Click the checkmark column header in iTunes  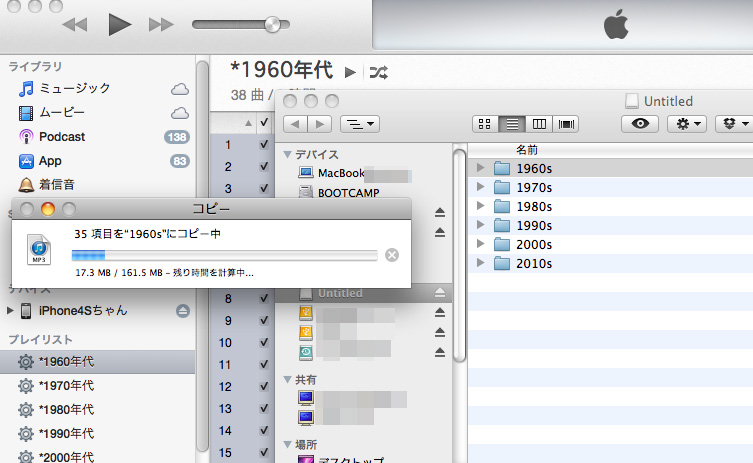click(264, 122)
